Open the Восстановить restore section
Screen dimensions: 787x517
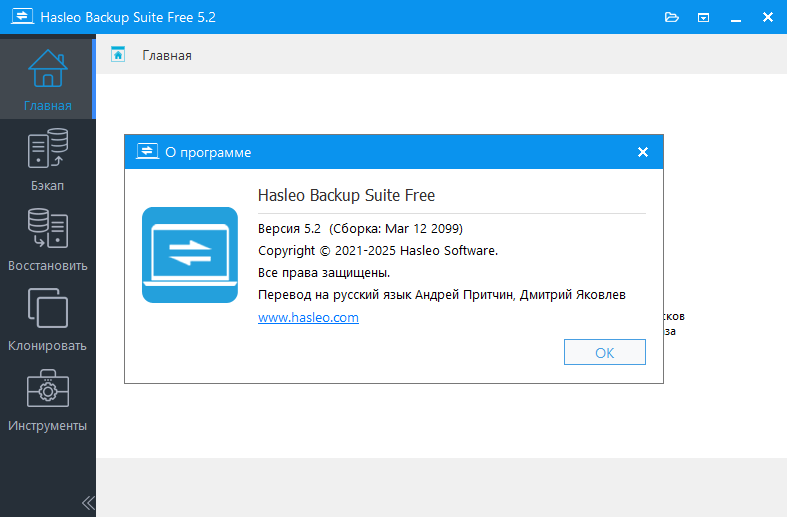[47, 239]
